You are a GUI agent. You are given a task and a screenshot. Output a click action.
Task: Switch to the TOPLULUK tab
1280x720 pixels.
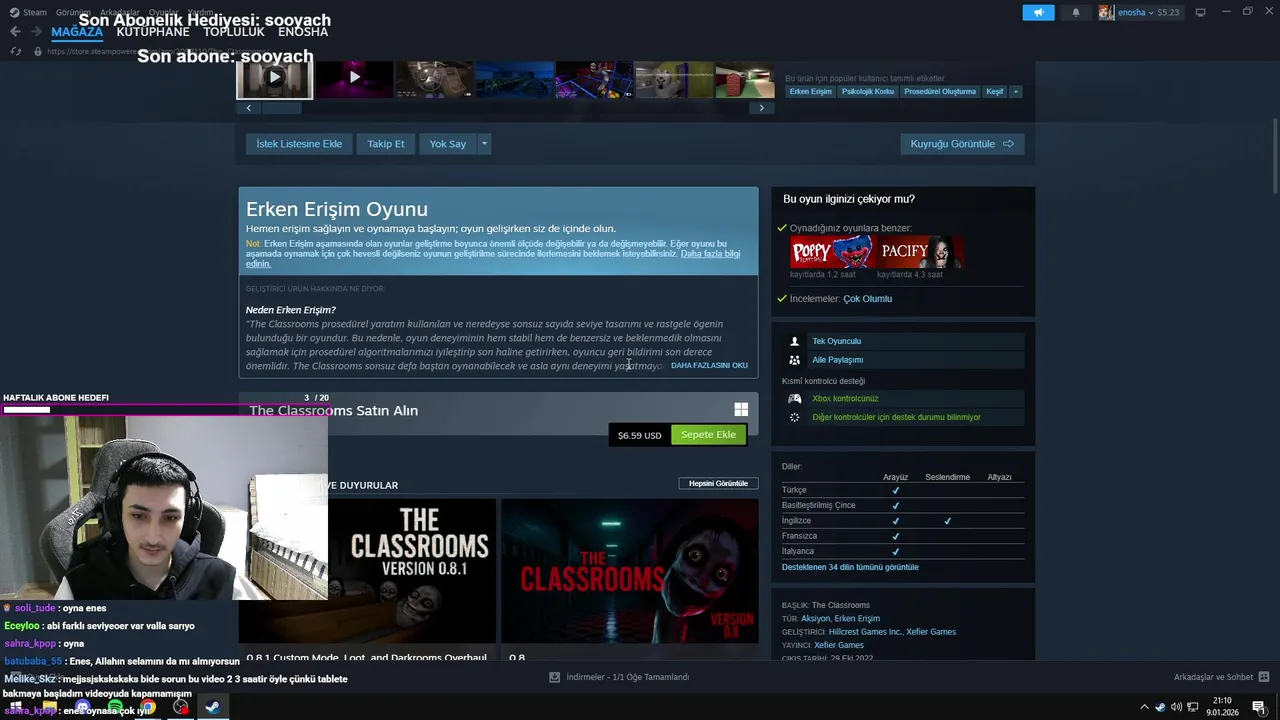coord(234,32)
